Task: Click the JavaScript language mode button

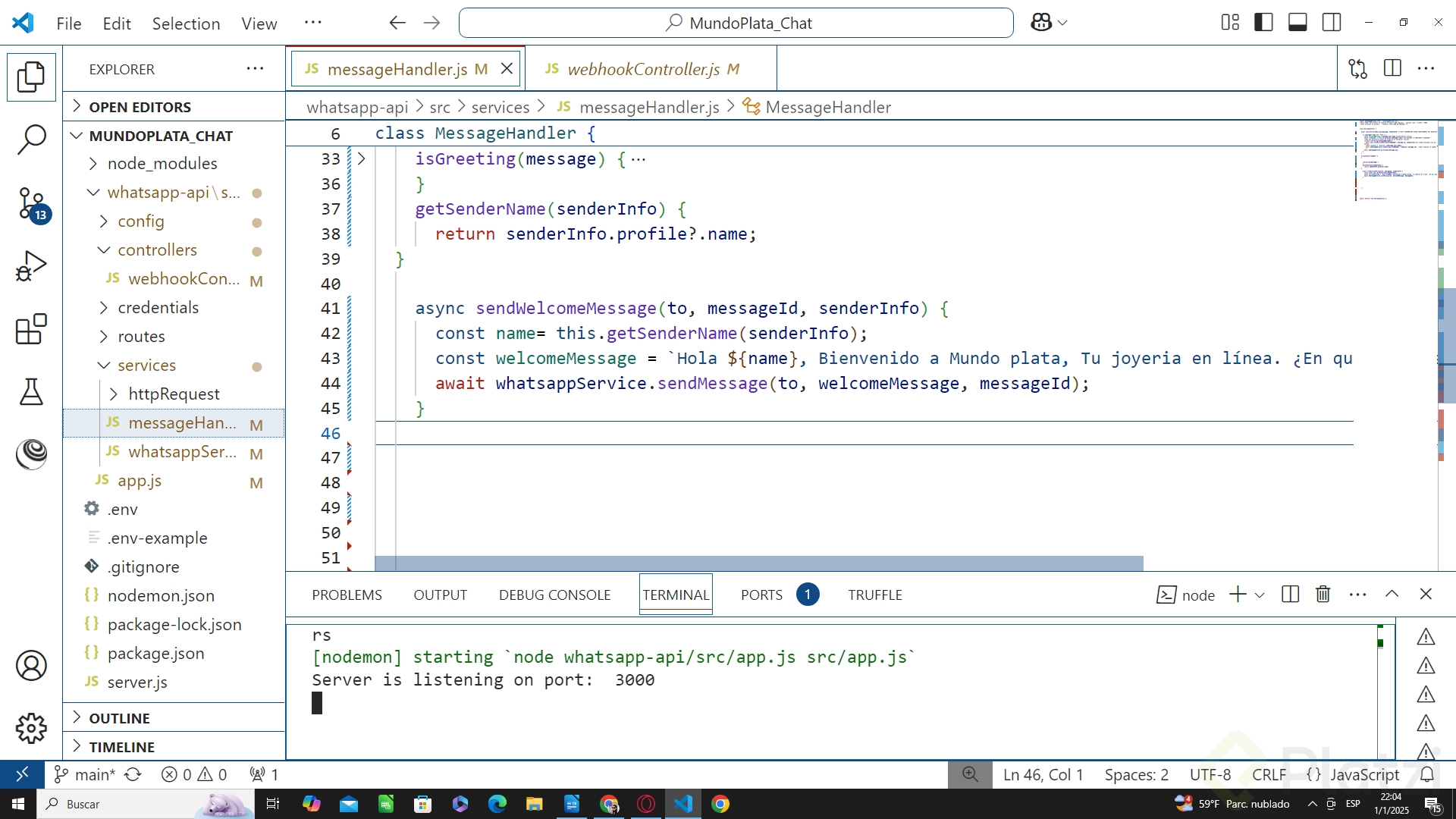Action: click(1364, 774)
